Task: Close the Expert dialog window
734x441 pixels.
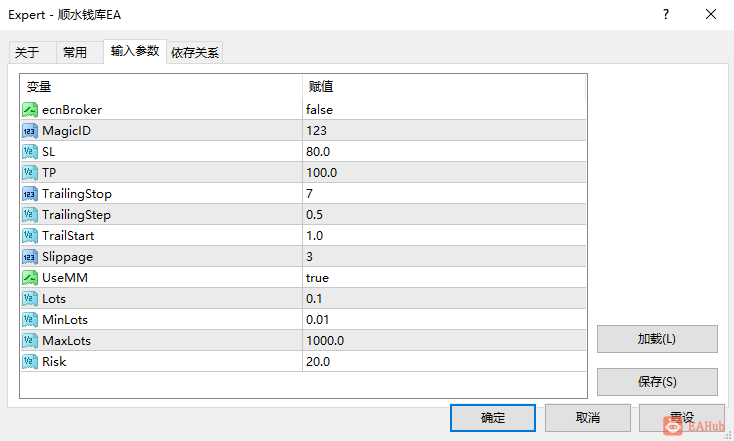Action: 711,15
